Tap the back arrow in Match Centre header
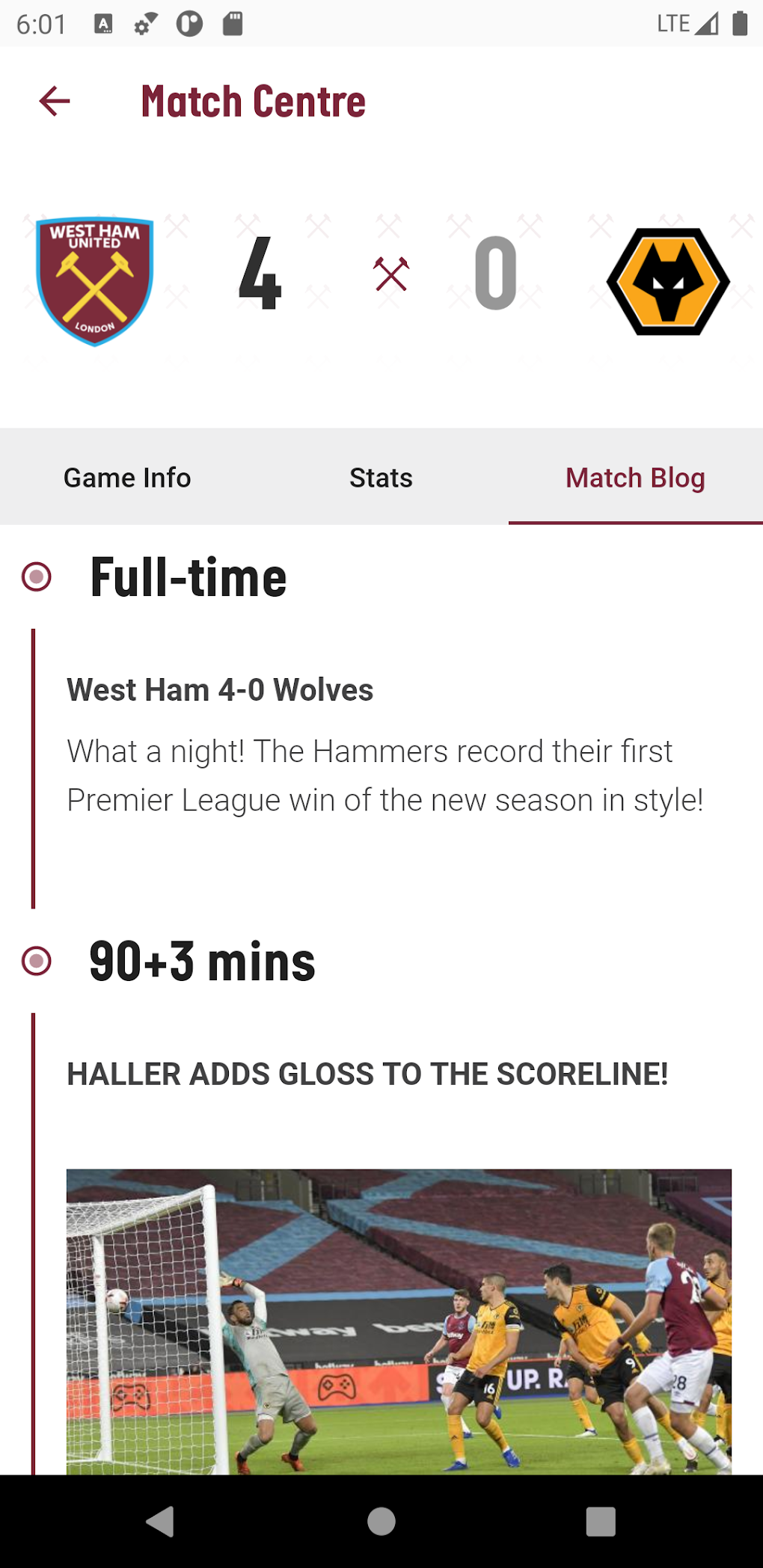 [55, 101]
